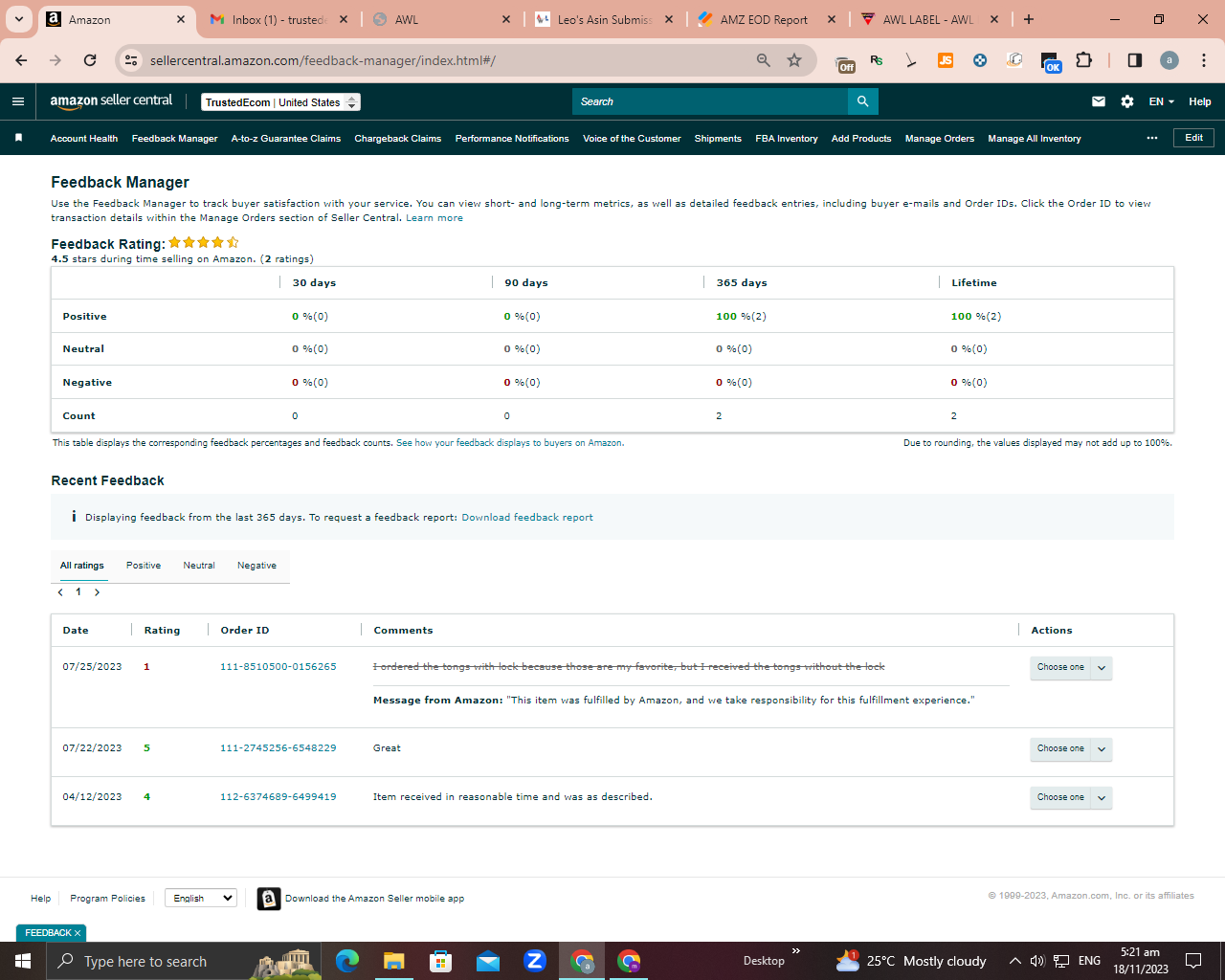This screenshot has height=980, width=1225.
Task: Open the Windows notification center
Action: [x=1193, y=961]
